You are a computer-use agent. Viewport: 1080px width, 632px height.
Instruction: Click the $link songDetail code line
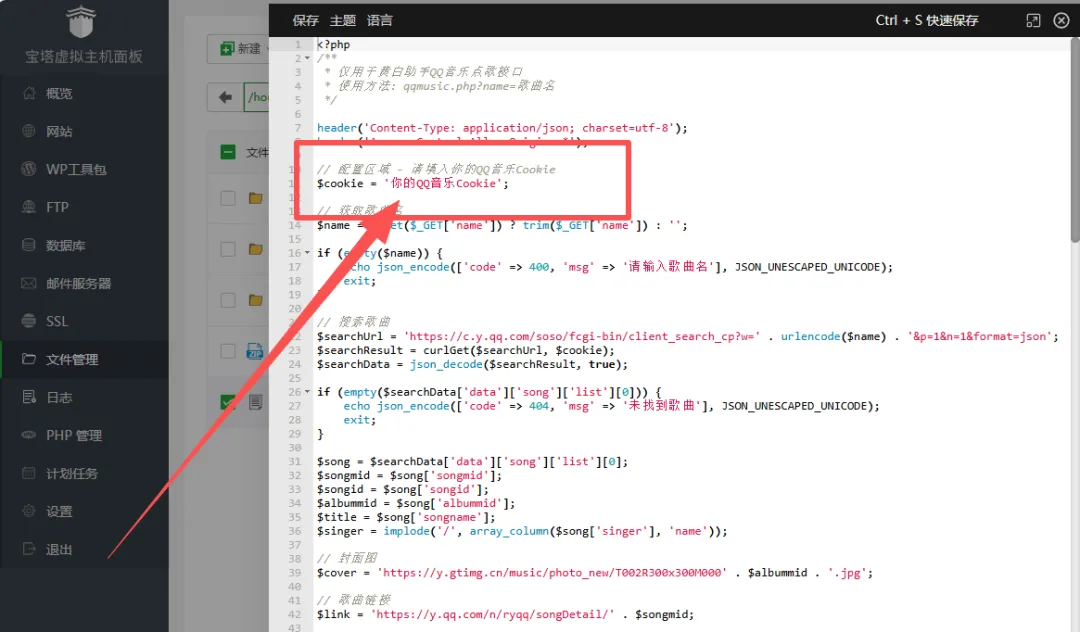click(505, 615)
